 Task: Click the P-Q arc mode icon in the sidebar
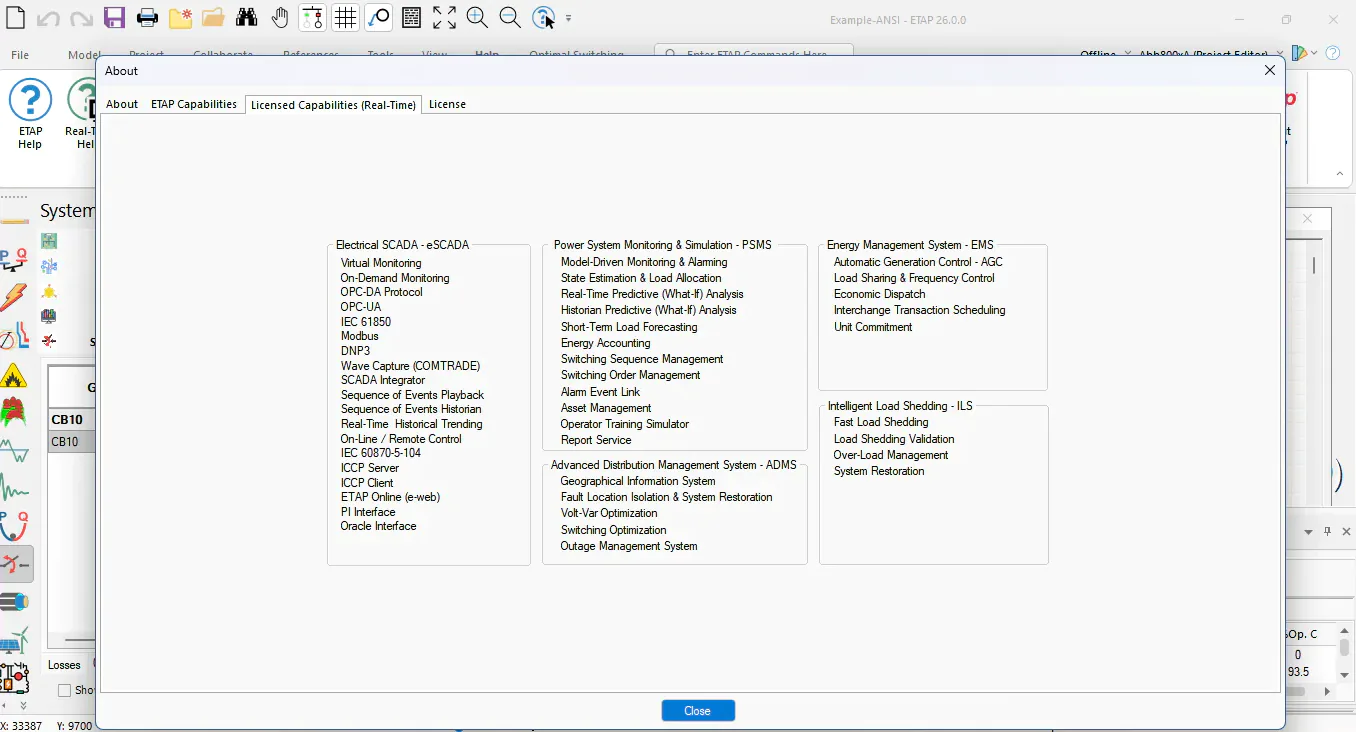pos(14,526)
